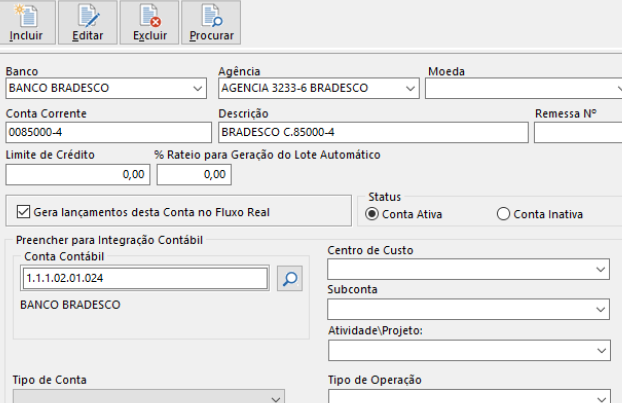Screen dimensions: 622x403
Task: Open the Editar toolbar button
Action: coord(88,22)
